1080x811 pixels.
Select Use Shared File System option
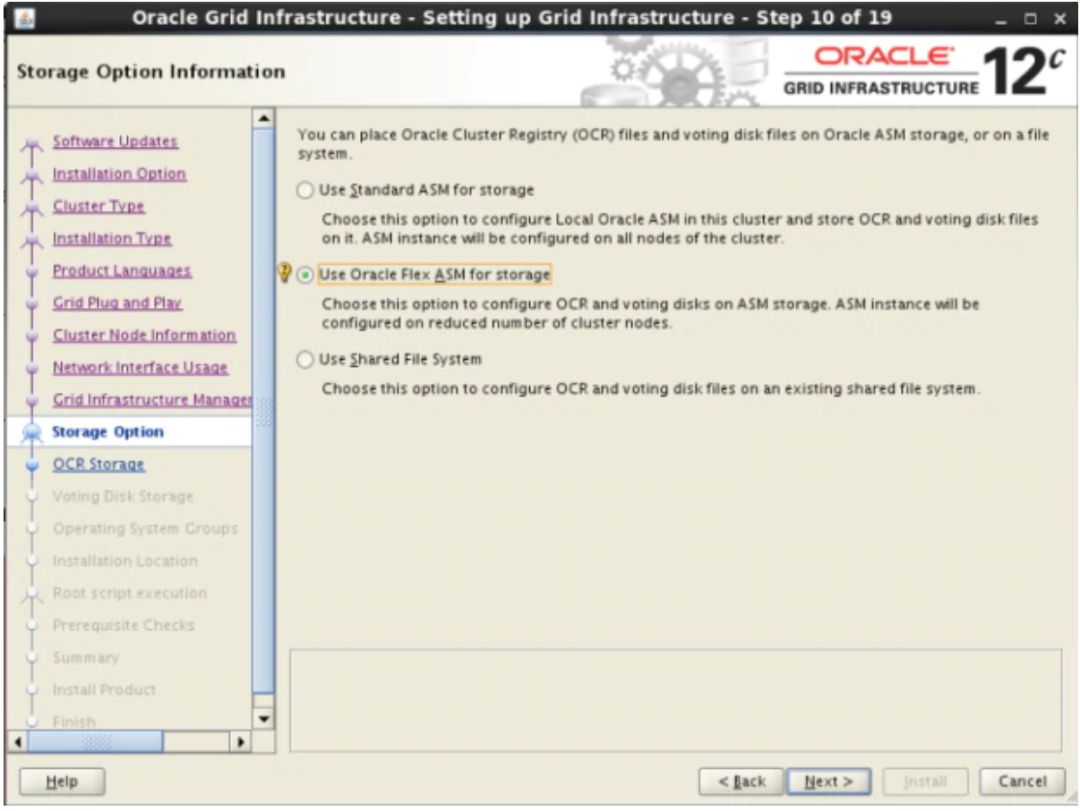coord(306,360)
